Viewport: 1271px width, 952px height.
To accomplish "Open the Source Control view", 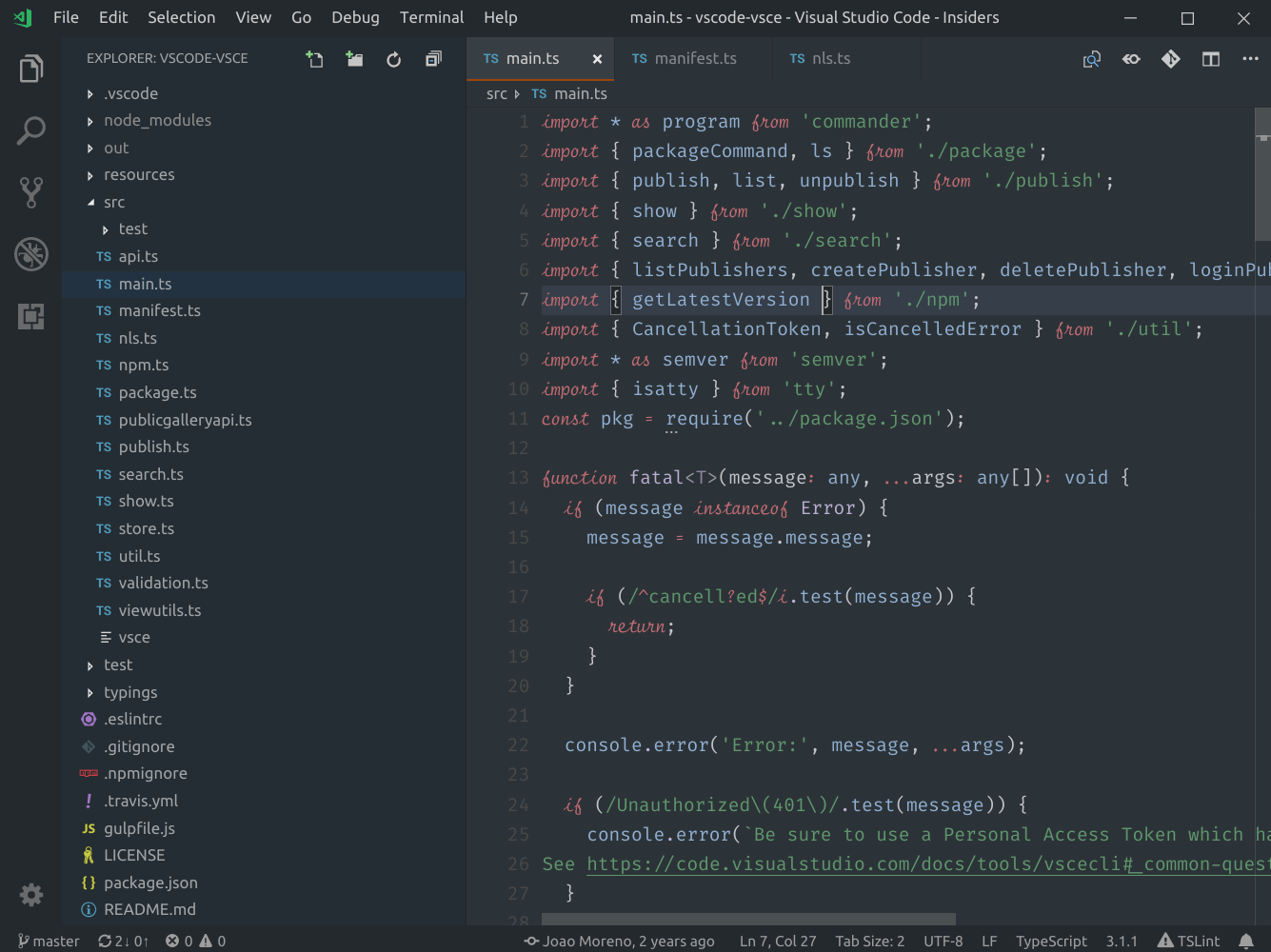I will [x=31, y=191].
